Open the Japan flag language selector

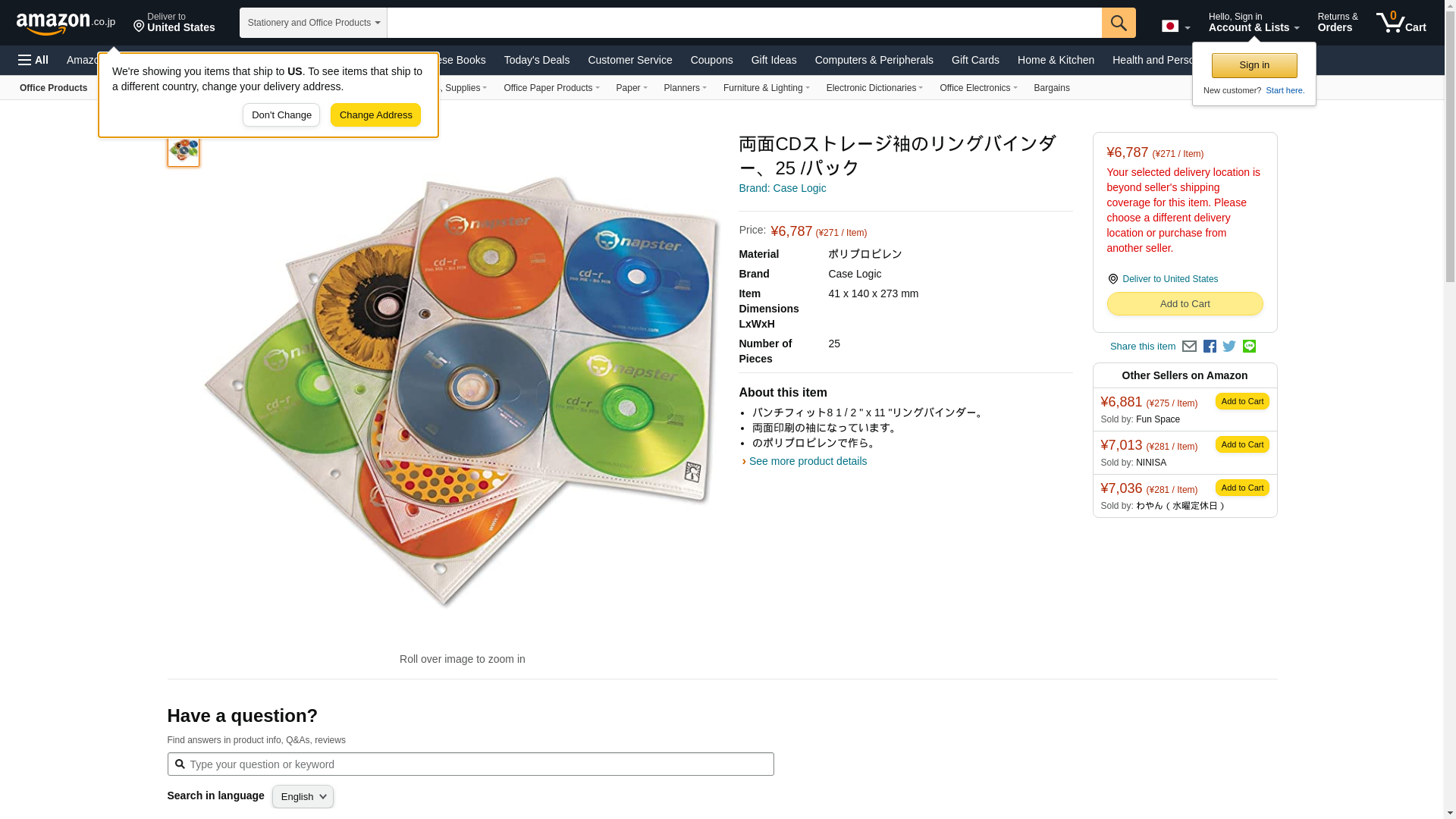1175,26
